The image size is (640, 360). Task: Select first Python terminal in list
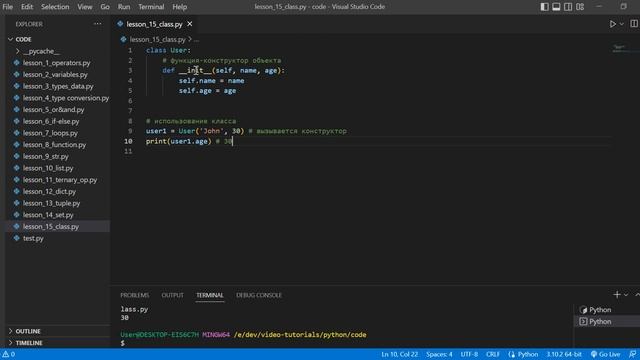(x=596, y=310)
